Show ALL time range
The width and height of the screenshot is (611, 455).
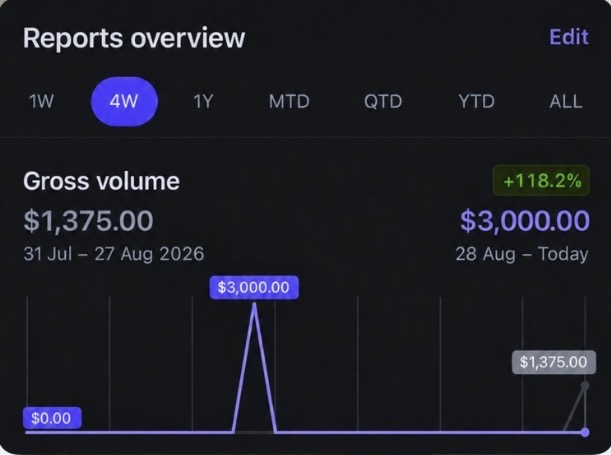coord(566,102)
